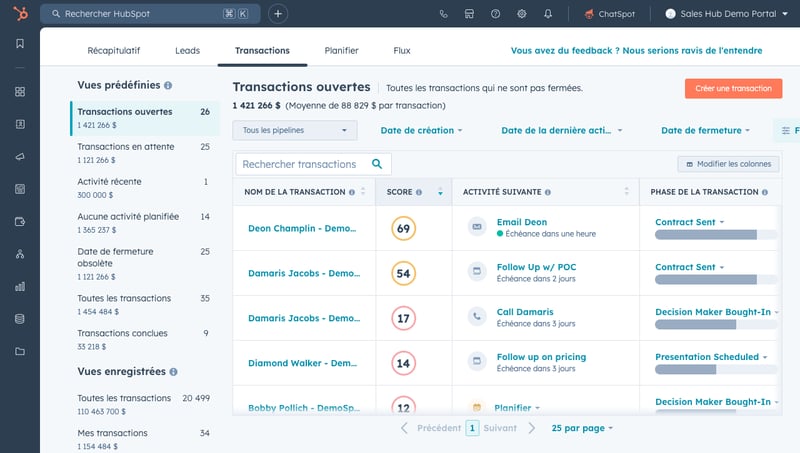The height and width of the screenshot is (453, 800).
Task: Click Suivant pagination button
Action: [x=500, y=428]
